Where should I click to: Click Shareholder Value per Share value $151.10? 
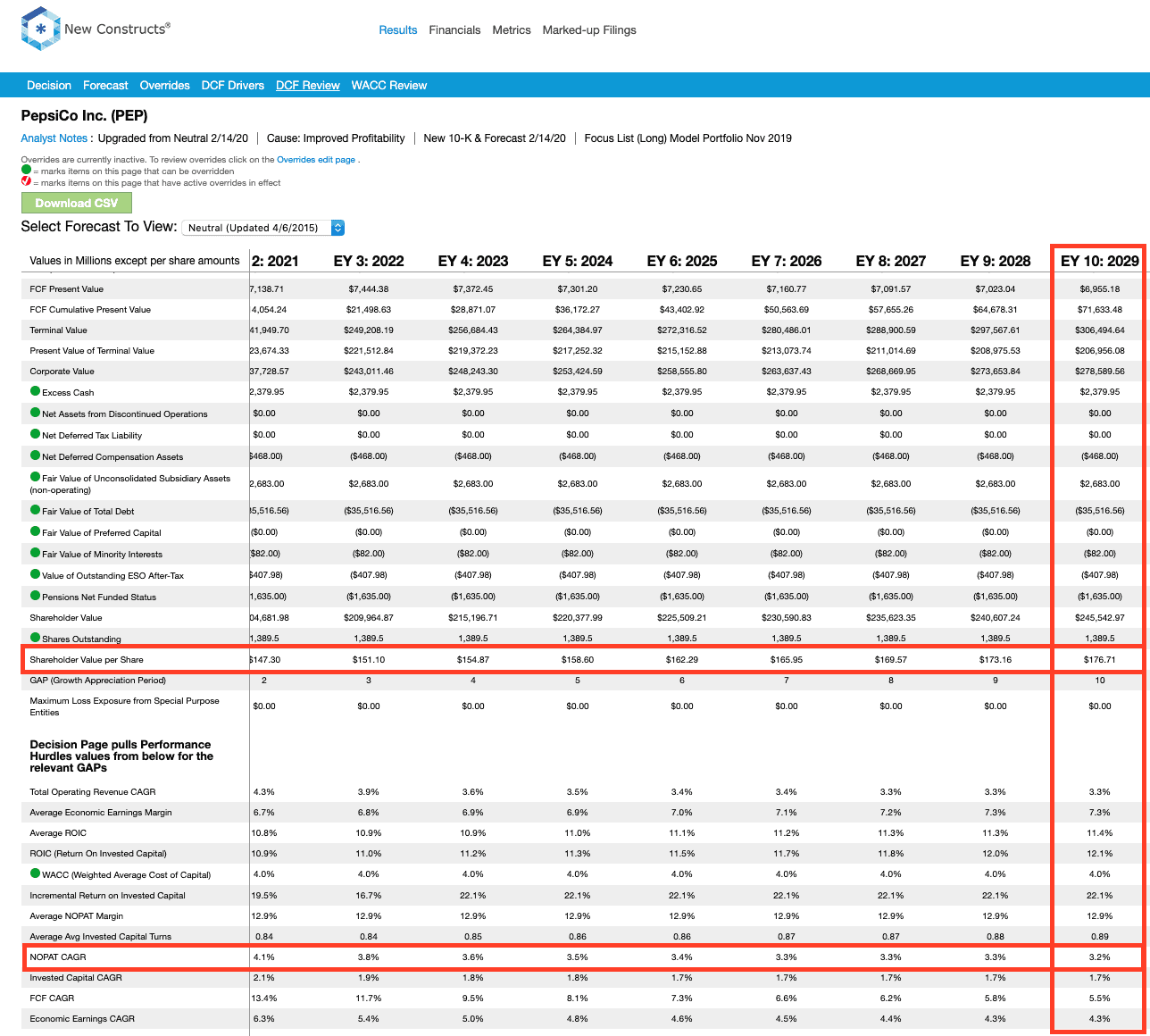369,660
